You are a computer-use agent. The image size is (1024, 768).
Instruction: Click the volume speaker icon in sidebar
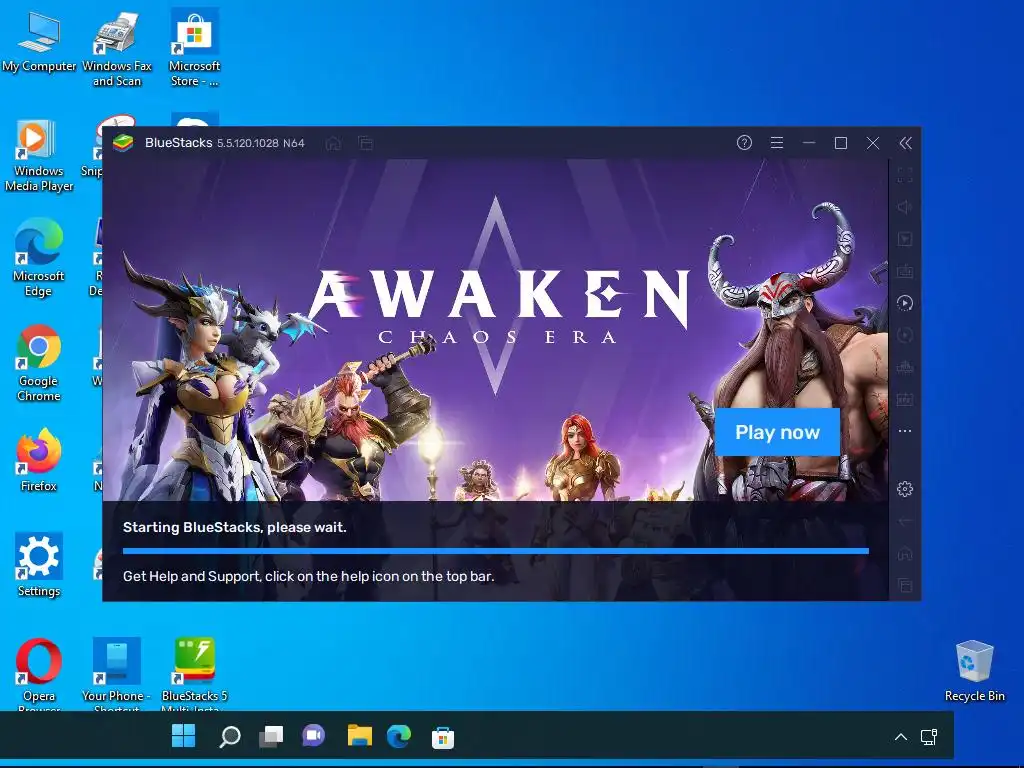coord(905,207)
